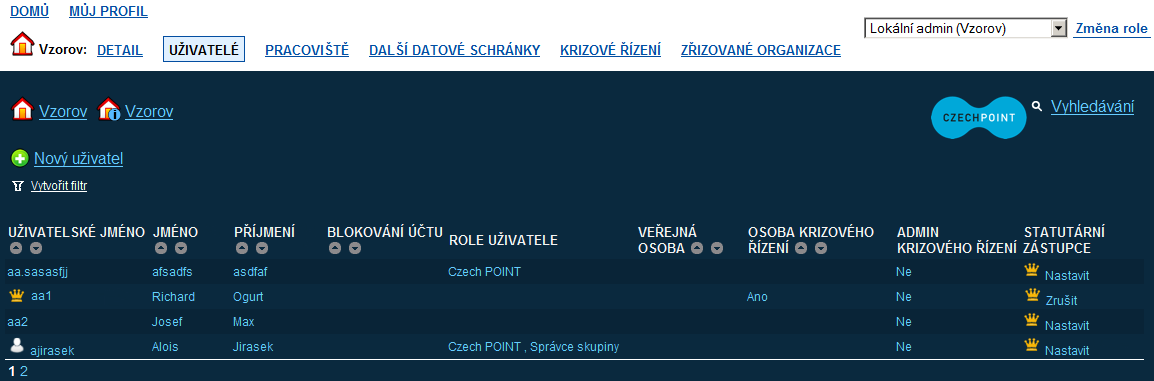The width and height of the screenshot is (1154, 381).
Task: Click the Czech POINT logo
Action: 979,118
